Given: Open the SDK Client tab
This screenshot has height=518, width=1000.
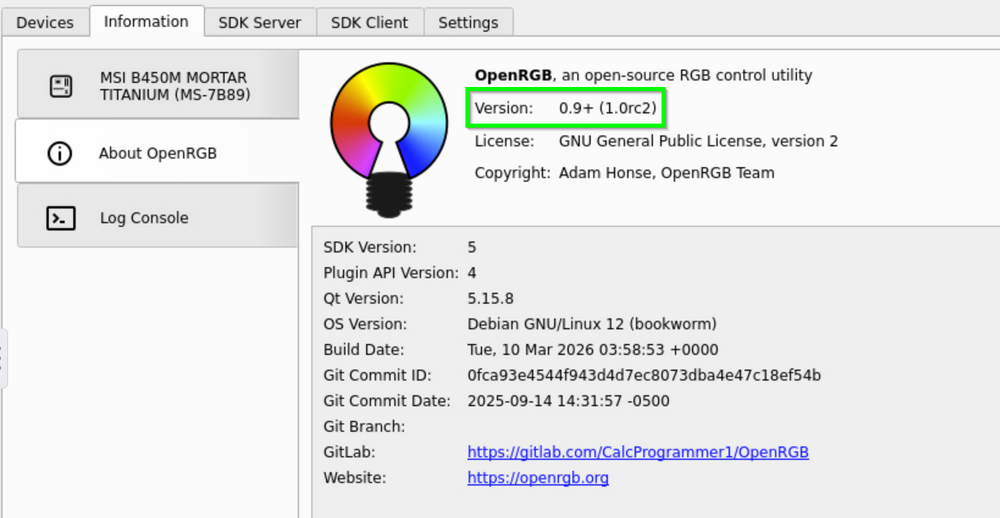Looking at the screenshot, I should click(369, 22).
